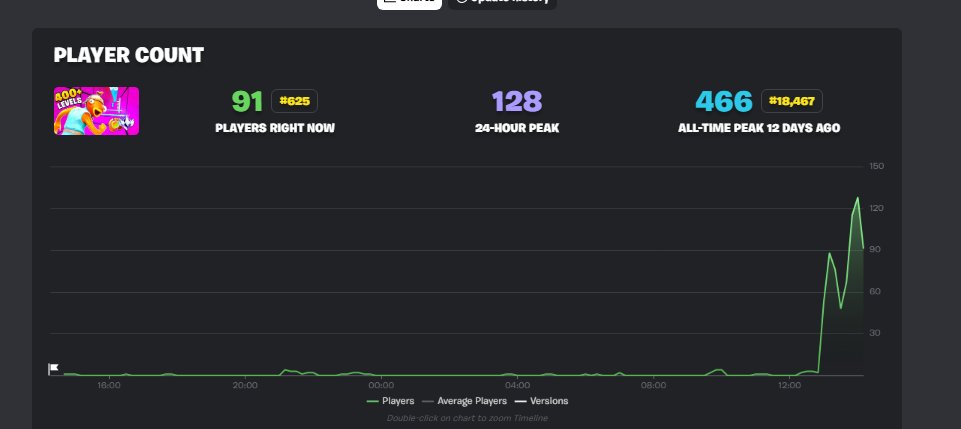The width and height of the screenshot is (961, 429).
Task: Click the #18,467 all-time rank badge
Action: pyautogui.click(x=791, y=101)
